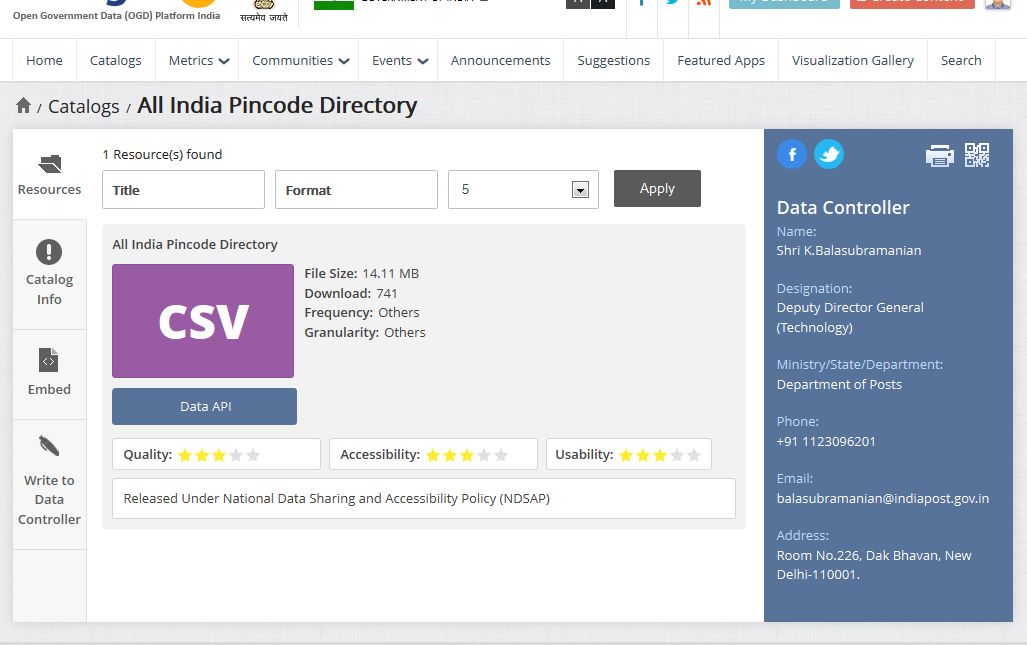Click the home icon in the breadcrumb
Screen dimensions: 1027x645
click(x=24, y=105)
